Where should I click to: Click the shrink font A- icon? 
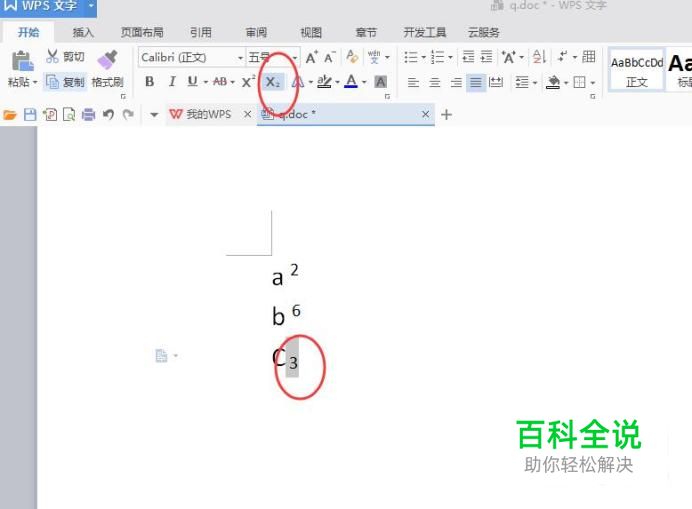click(x=329, y=57)
